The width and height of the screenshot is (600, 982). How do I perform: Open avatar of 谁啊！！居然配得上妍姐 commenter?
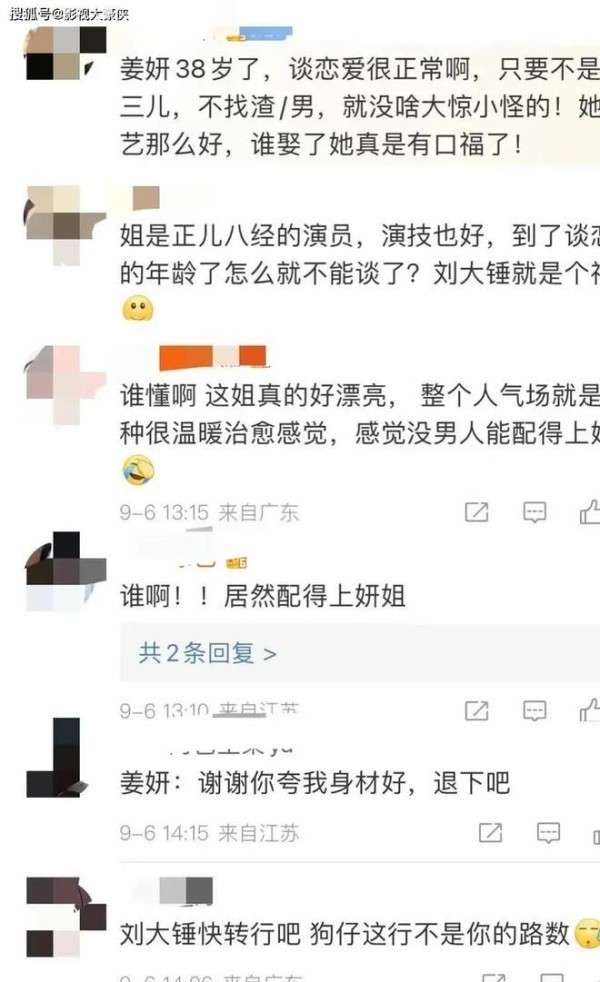(x=66, y=571)
